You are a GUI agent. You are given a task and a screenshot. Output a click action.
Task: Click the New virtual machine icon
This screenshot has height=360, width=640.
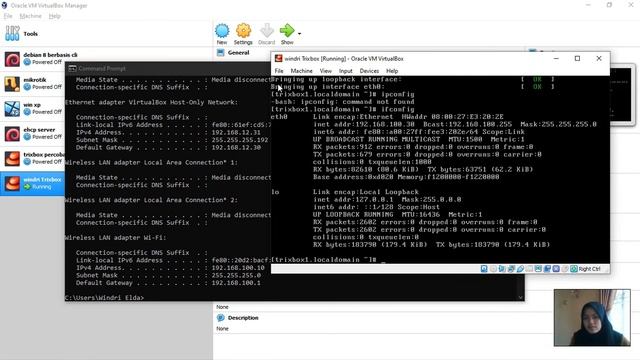tap(222, 31)
